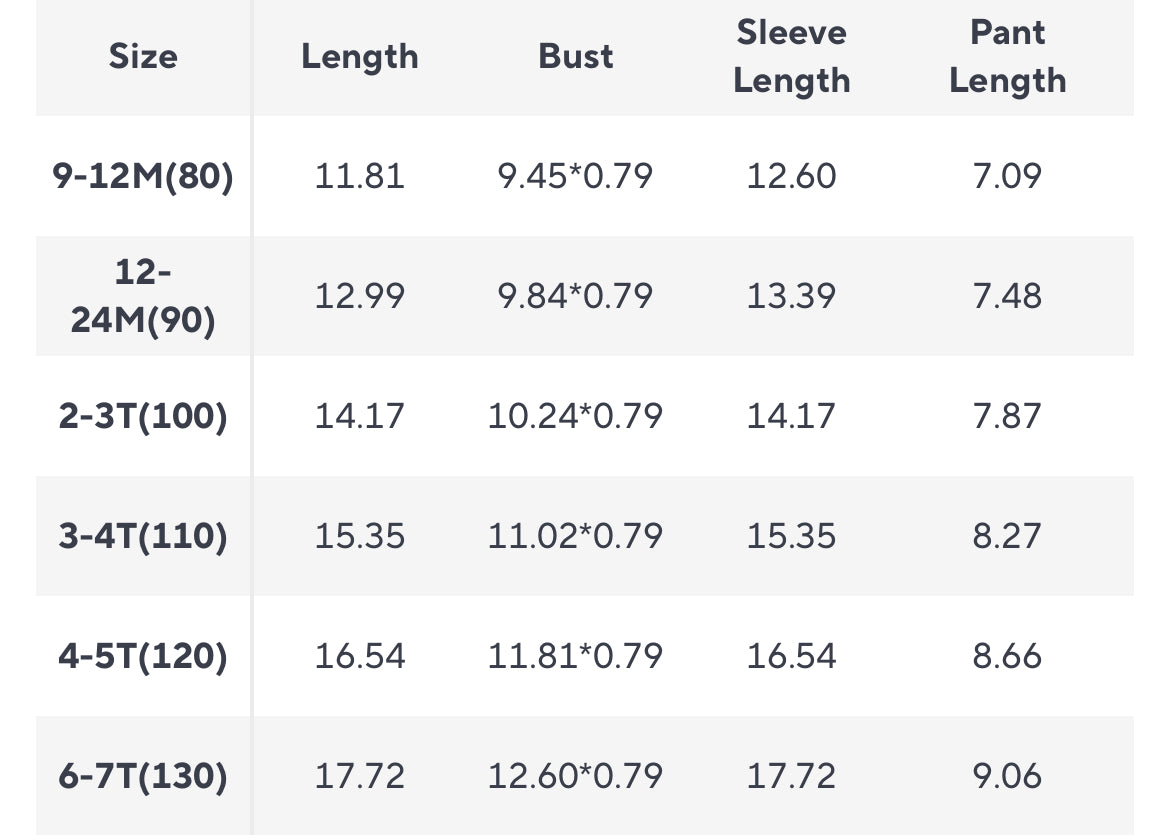Click the Size column header
This screenshot has width=1170, height=835.
point(143,57)
